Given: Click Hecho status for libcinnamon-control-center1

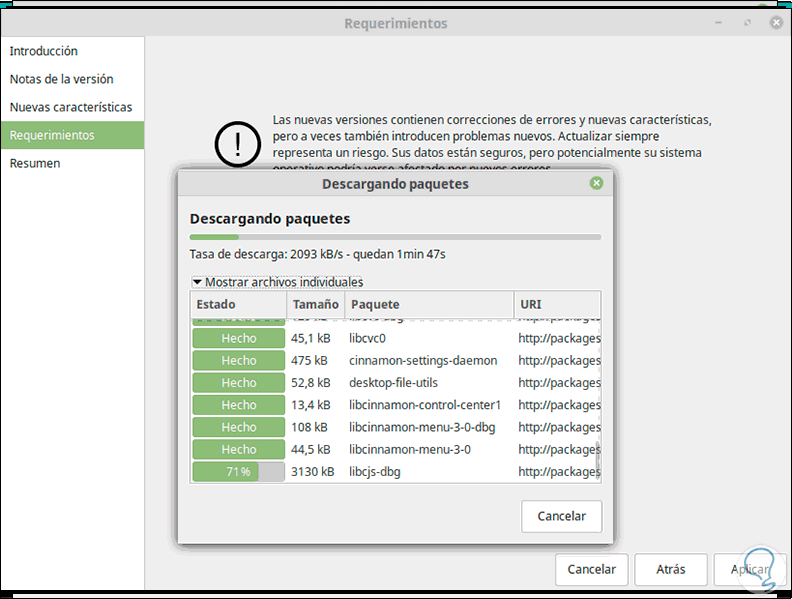Looking at the screenshot, I should click(238, 405).
